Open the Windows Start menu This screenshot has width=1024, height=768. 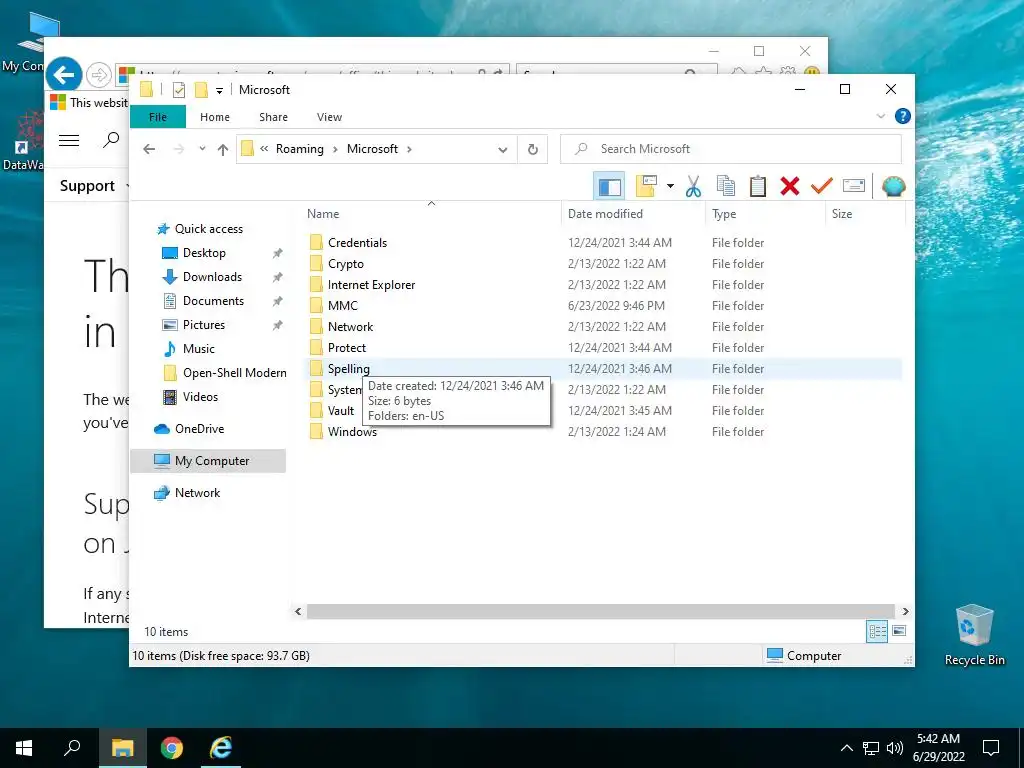tap(24, 748)
